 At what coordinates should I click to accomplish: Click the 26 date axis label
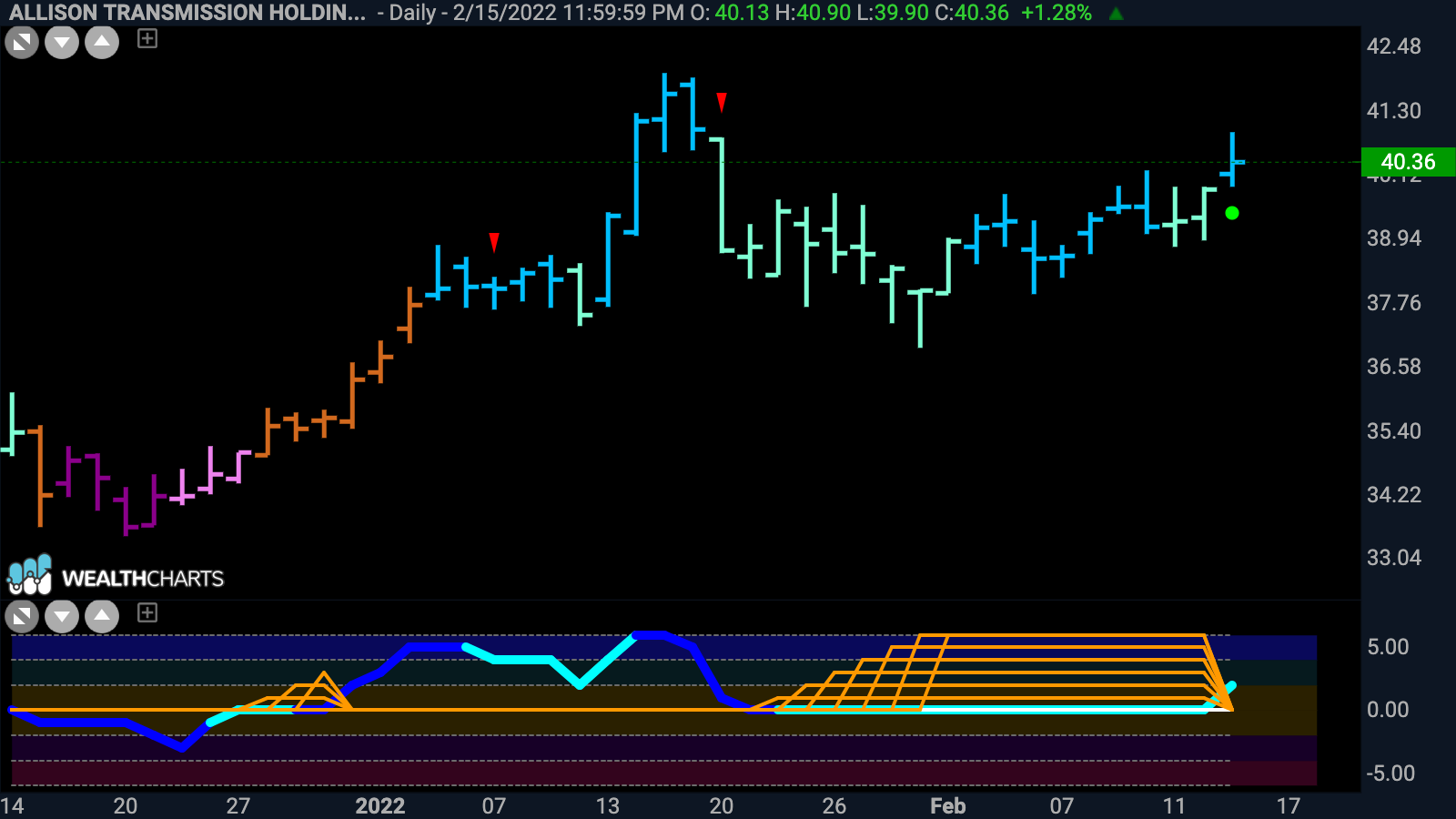pos(834,806)
